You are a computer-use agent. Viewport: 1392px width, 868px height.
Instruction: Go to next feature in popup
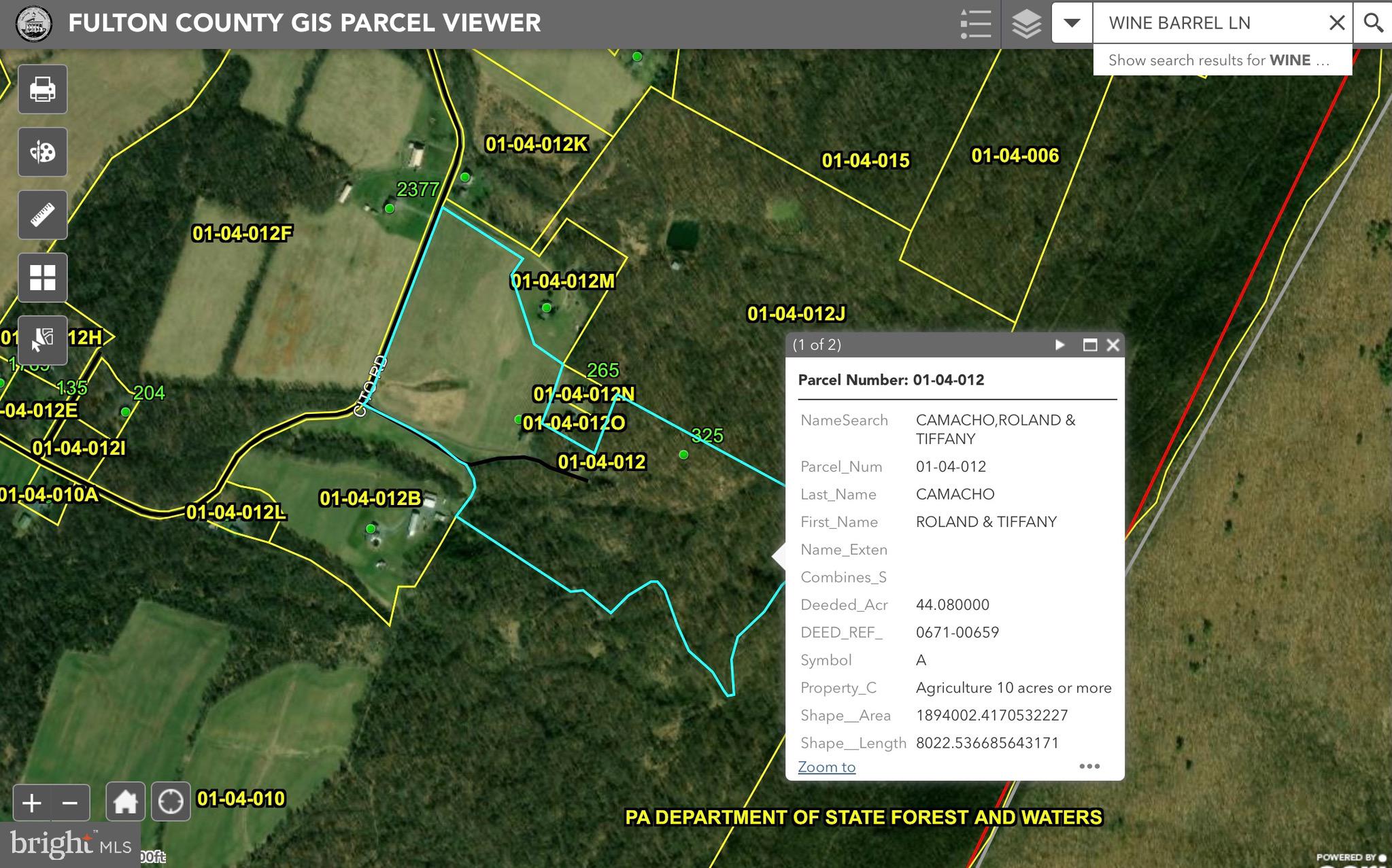(1059, 345)
